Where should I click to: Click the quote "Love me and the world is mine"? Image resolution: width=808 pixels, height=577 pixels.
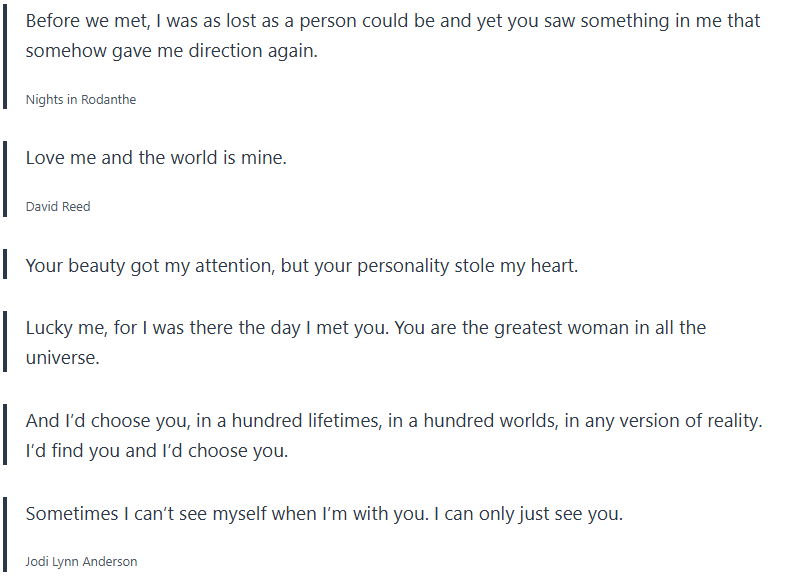click(x=156, y=158)
